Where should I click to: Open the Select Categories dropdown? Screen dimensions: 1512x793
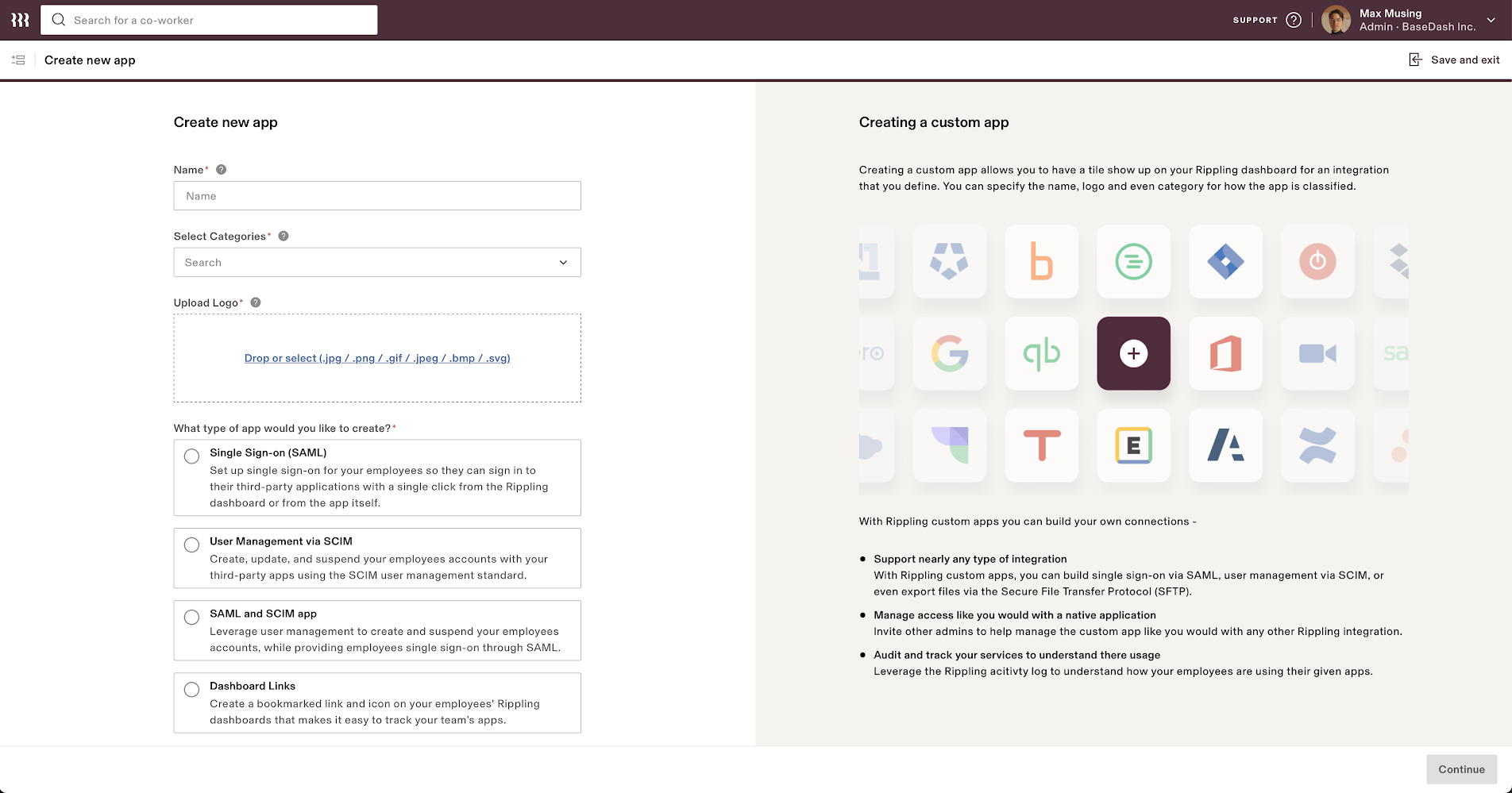376,262
